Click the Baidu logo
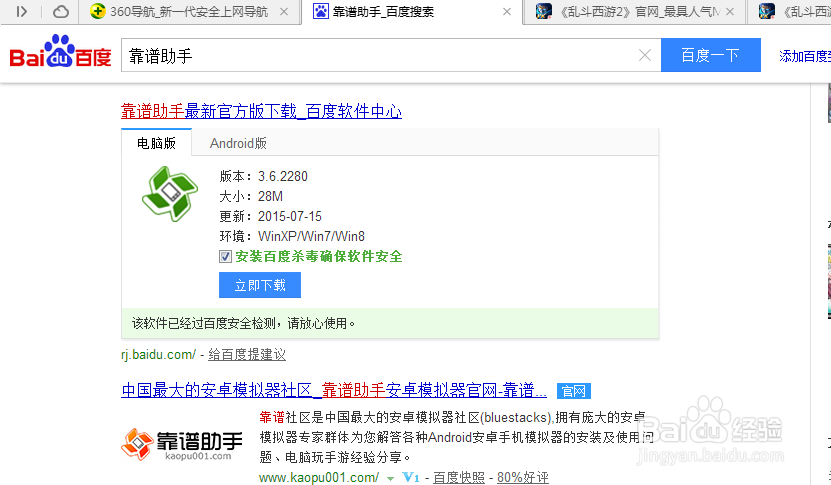This screenshot has width=831, height=485. coord(60,52)
